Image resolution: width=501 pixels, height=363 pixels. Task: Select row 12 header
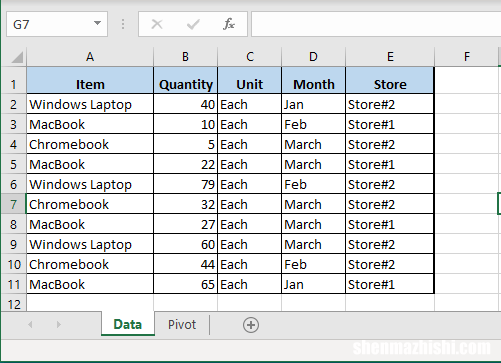pyautogui.click(x=14, y=303)
